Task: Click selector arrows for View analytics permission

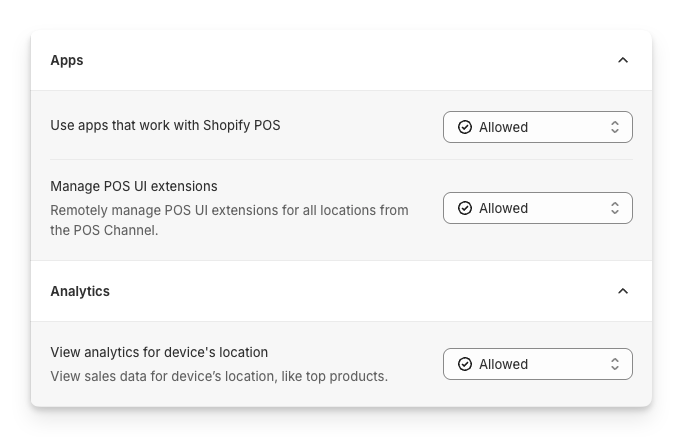Action: point(615,364)
